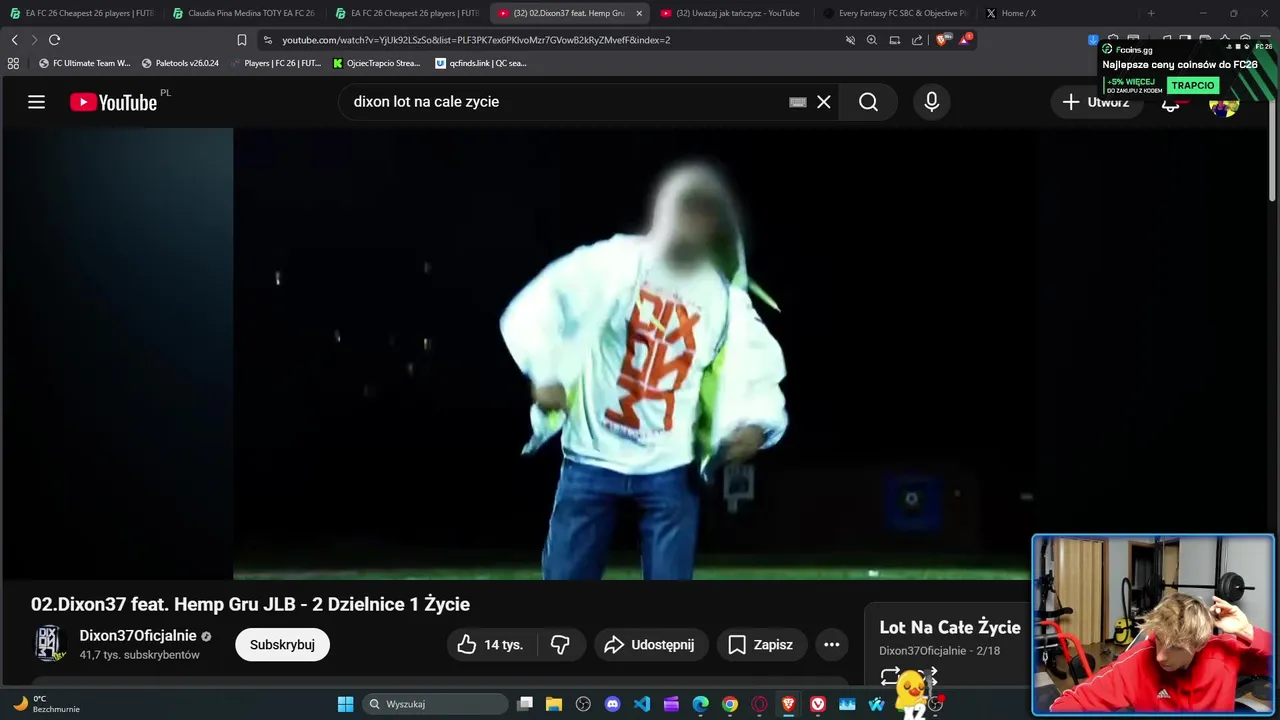Open Players | FC 26 | FUT bookmark

(x=275, y=63)
